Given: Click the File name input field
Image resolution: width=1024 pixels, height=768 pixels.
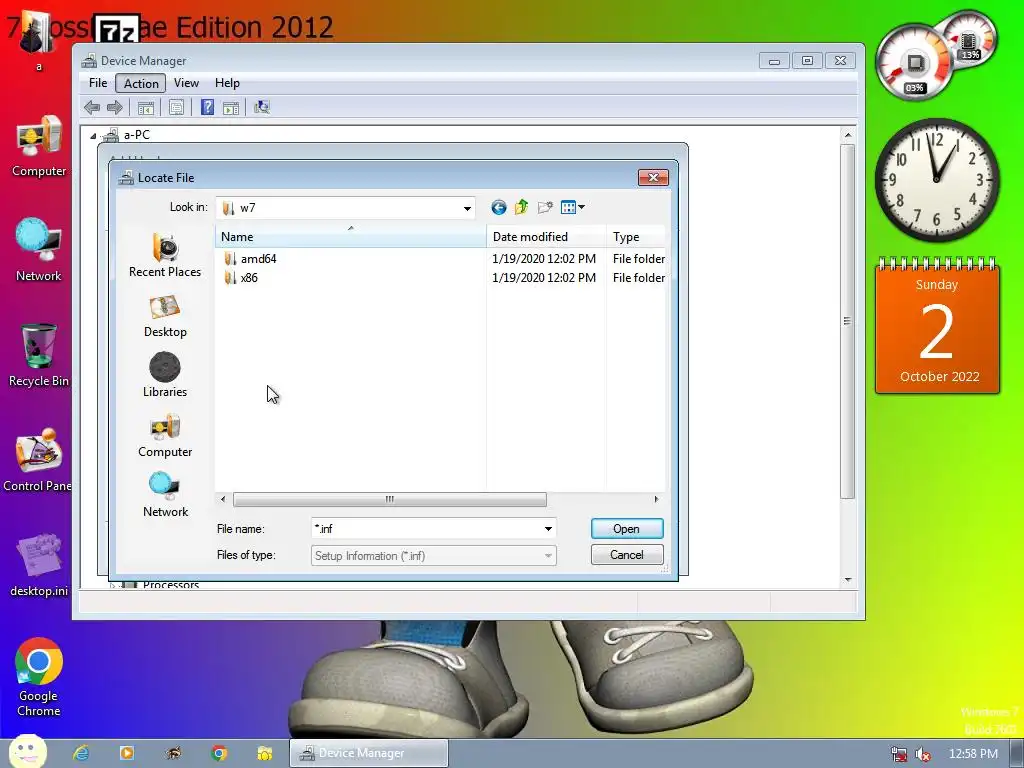Looking at the screenshot, I should point(427,529).
